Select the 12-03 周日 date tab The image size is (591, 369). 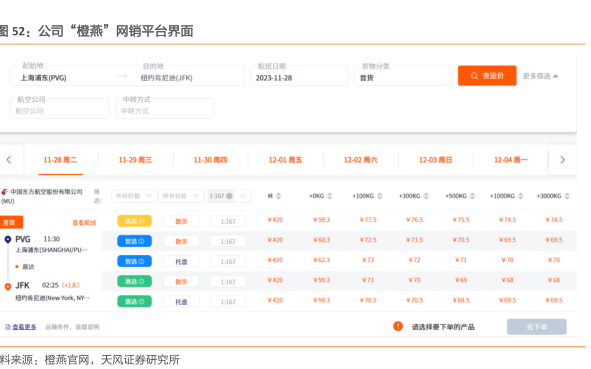435,160
